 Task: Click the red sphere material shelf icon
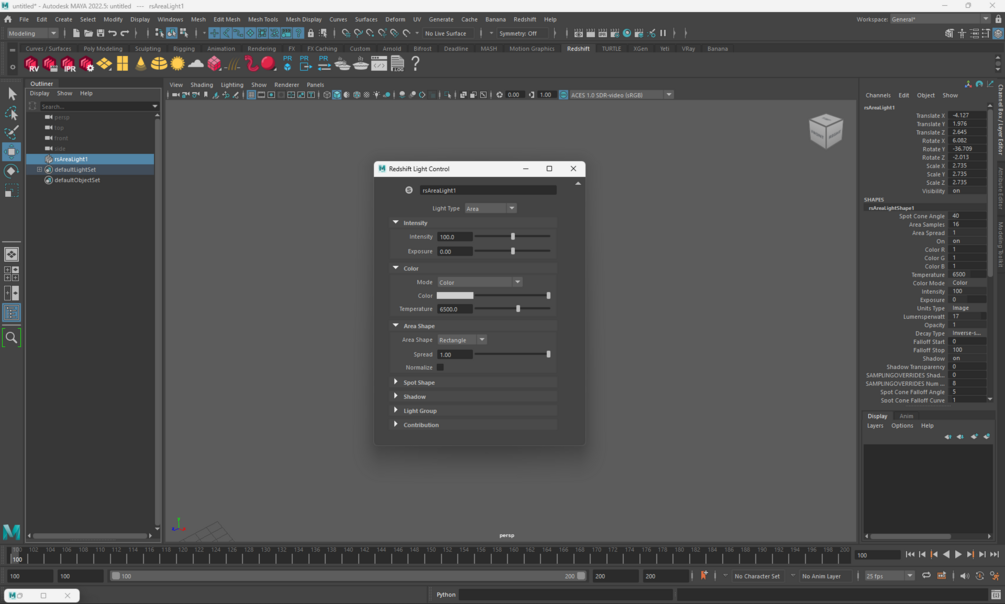pos(268,63)
